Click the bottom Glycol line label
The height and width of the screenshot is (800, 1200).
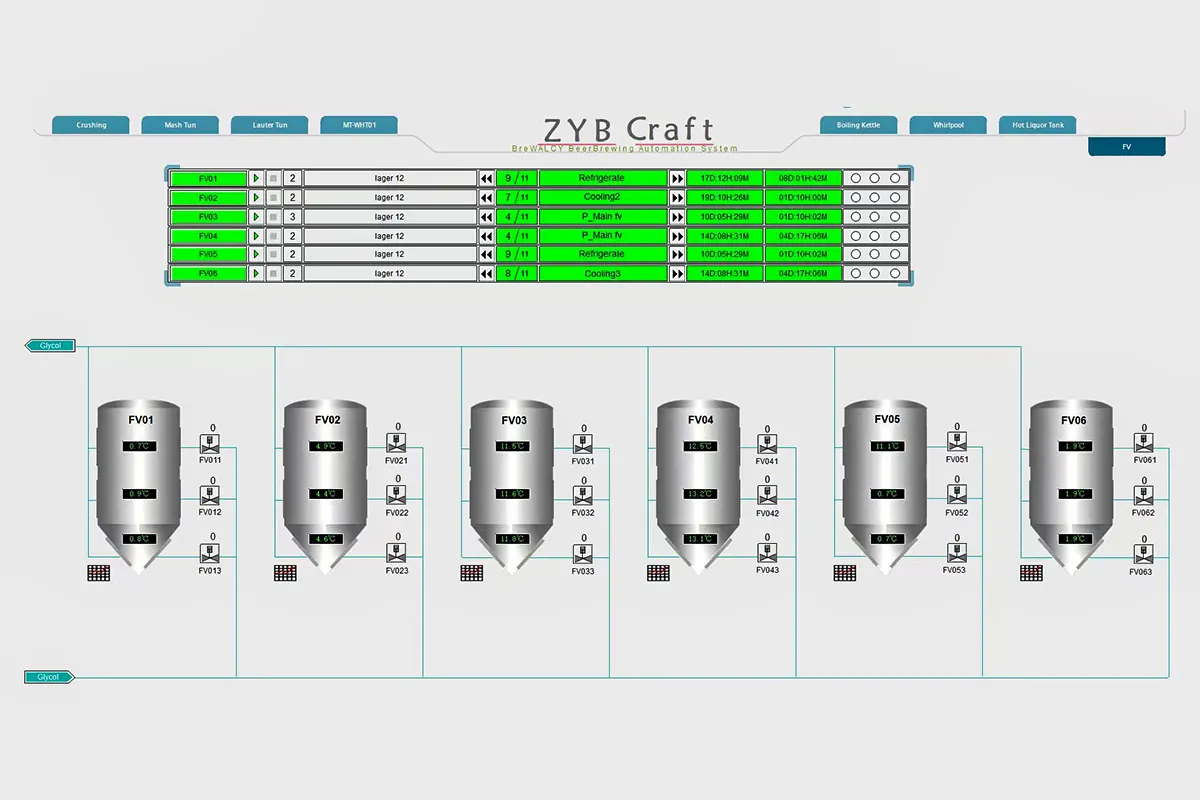point(49,677)
